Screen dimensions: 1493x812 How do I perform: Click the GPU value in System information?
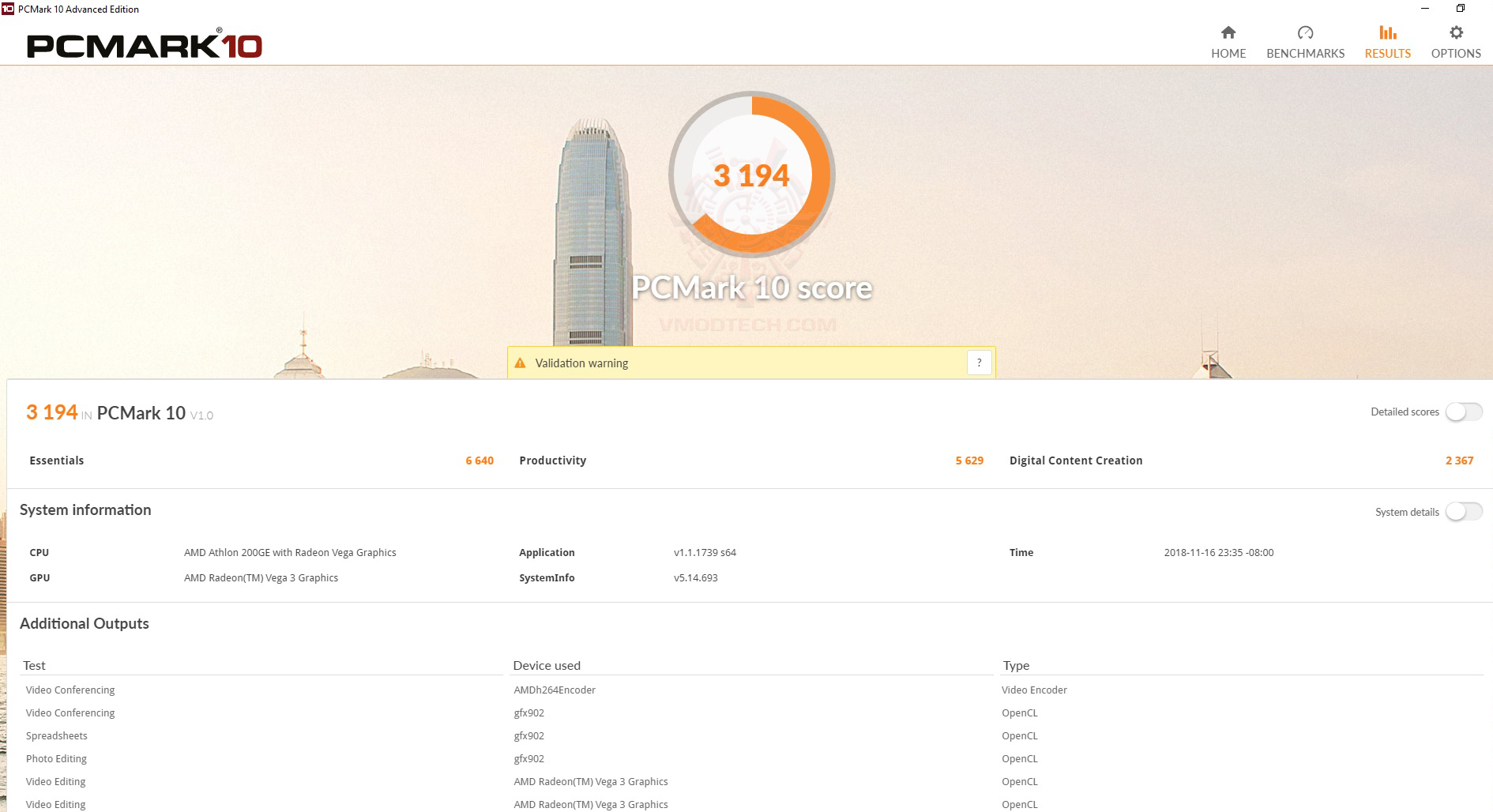pos(261,578)
